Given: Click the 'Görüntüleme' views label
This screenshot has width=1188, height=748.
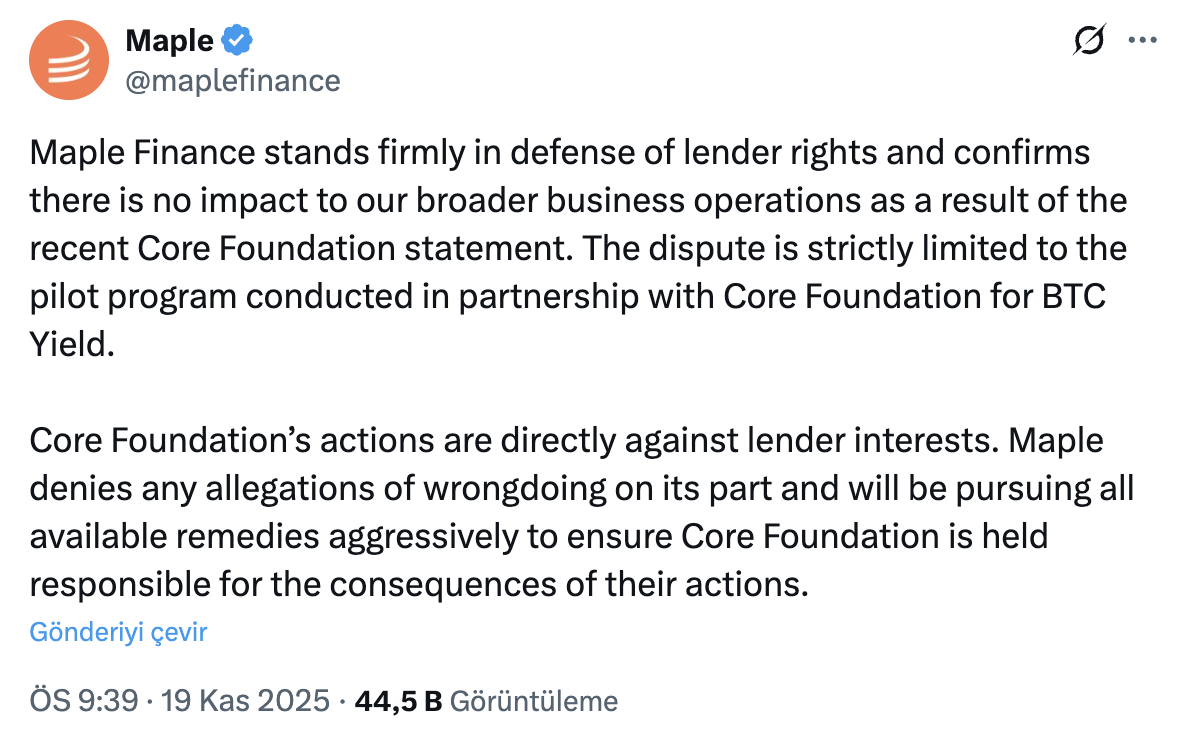Looking at the screenshot, I should 534,701.
